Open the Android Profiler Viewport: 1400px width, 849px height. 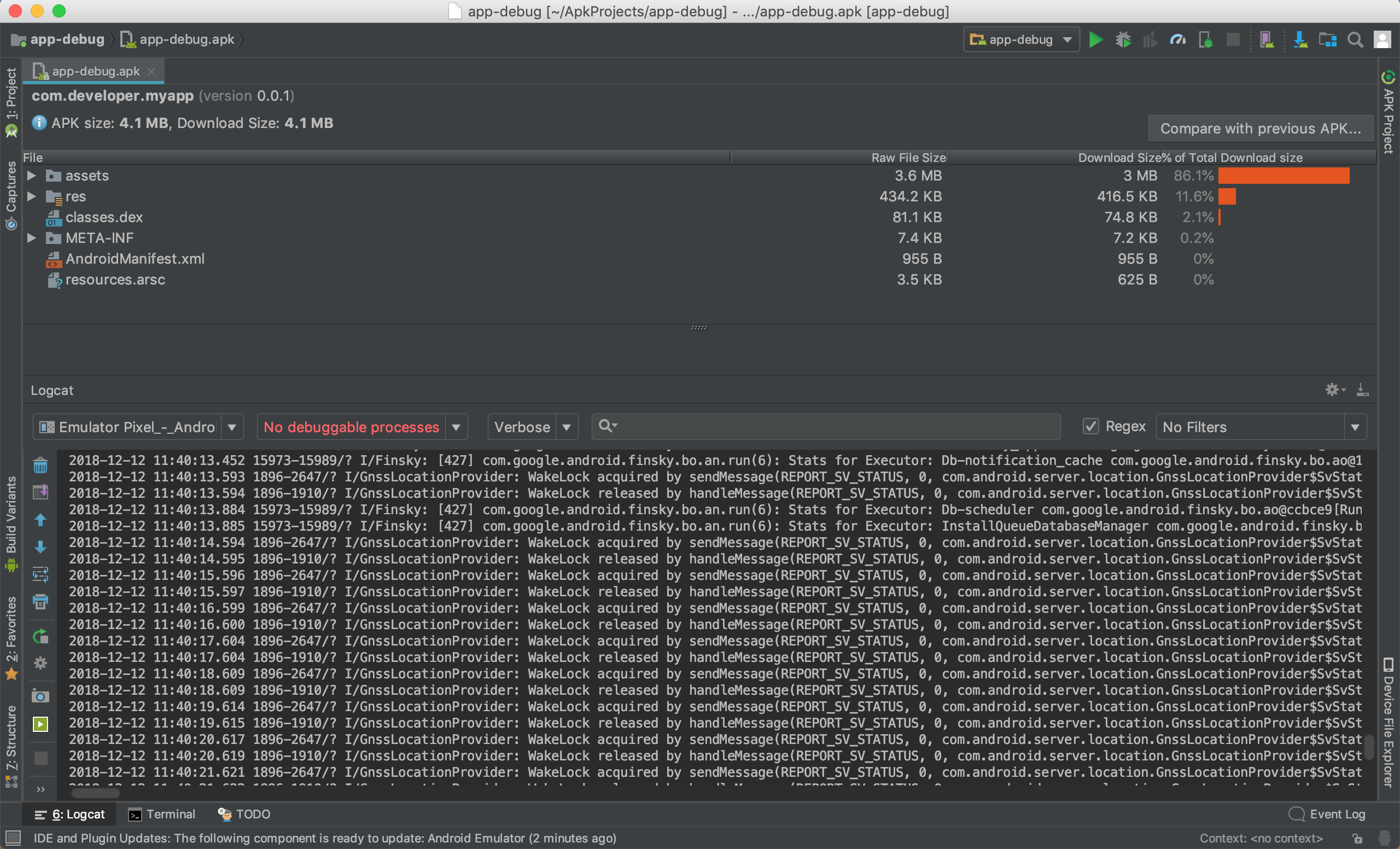(1177, 39)
